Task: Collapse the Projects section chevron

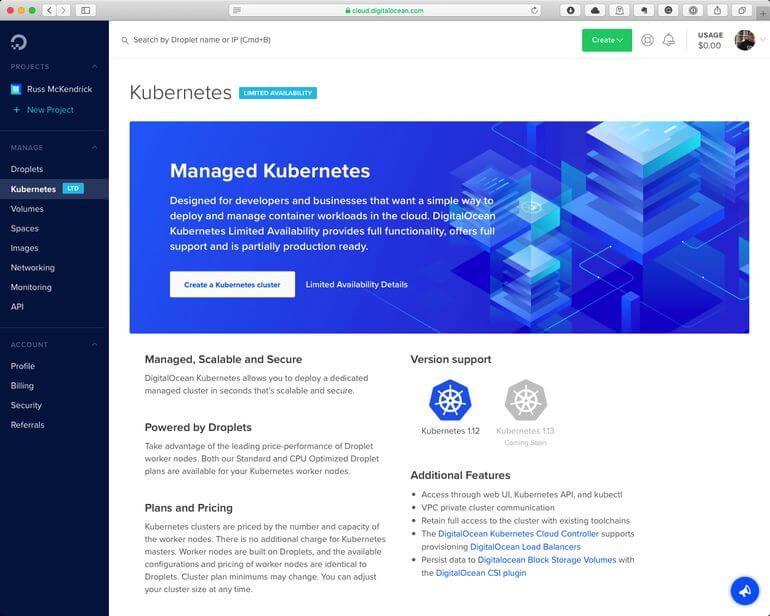Action: point(95,67)
